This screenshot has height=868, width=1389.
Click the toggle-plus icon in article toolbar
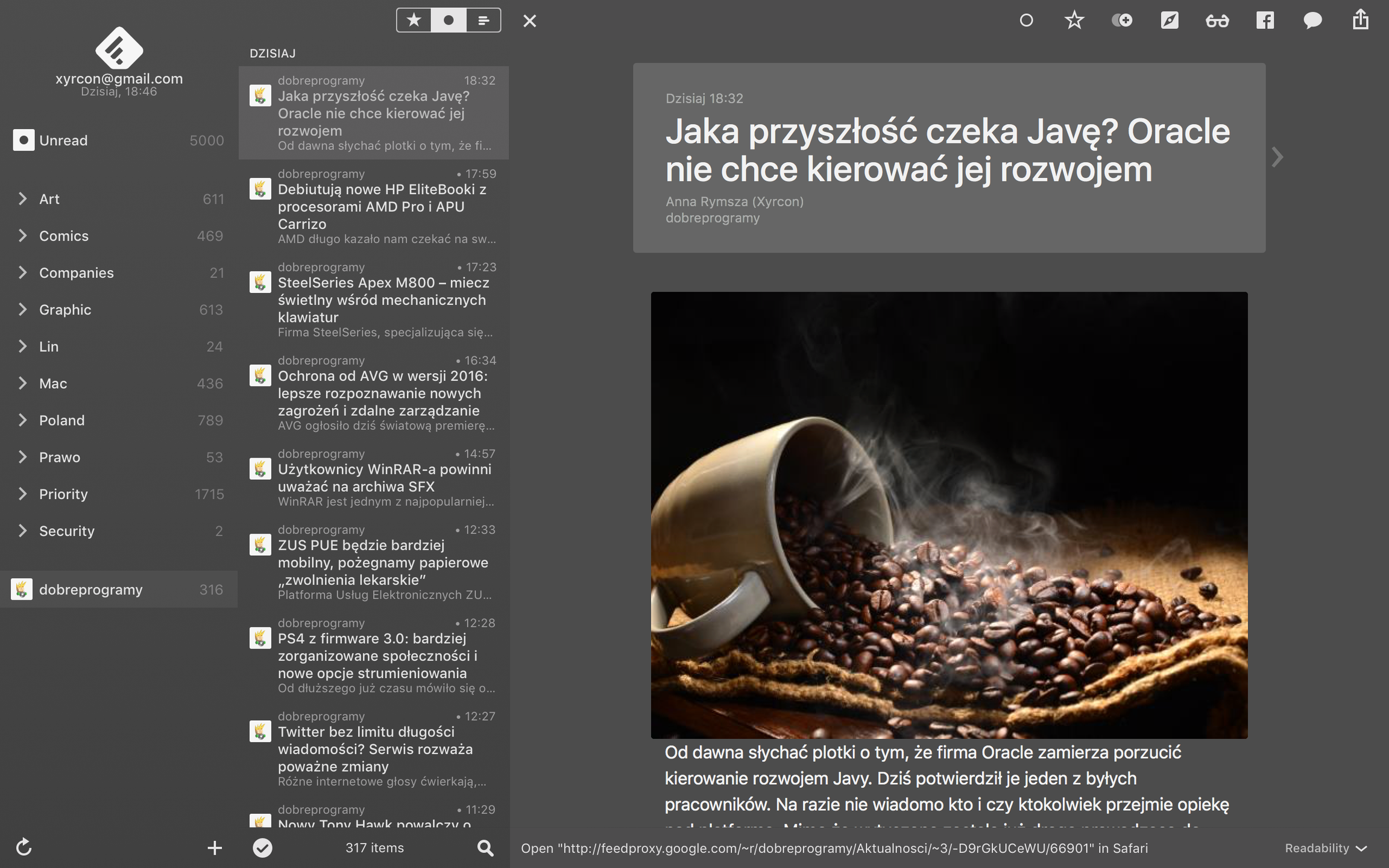1122,20
